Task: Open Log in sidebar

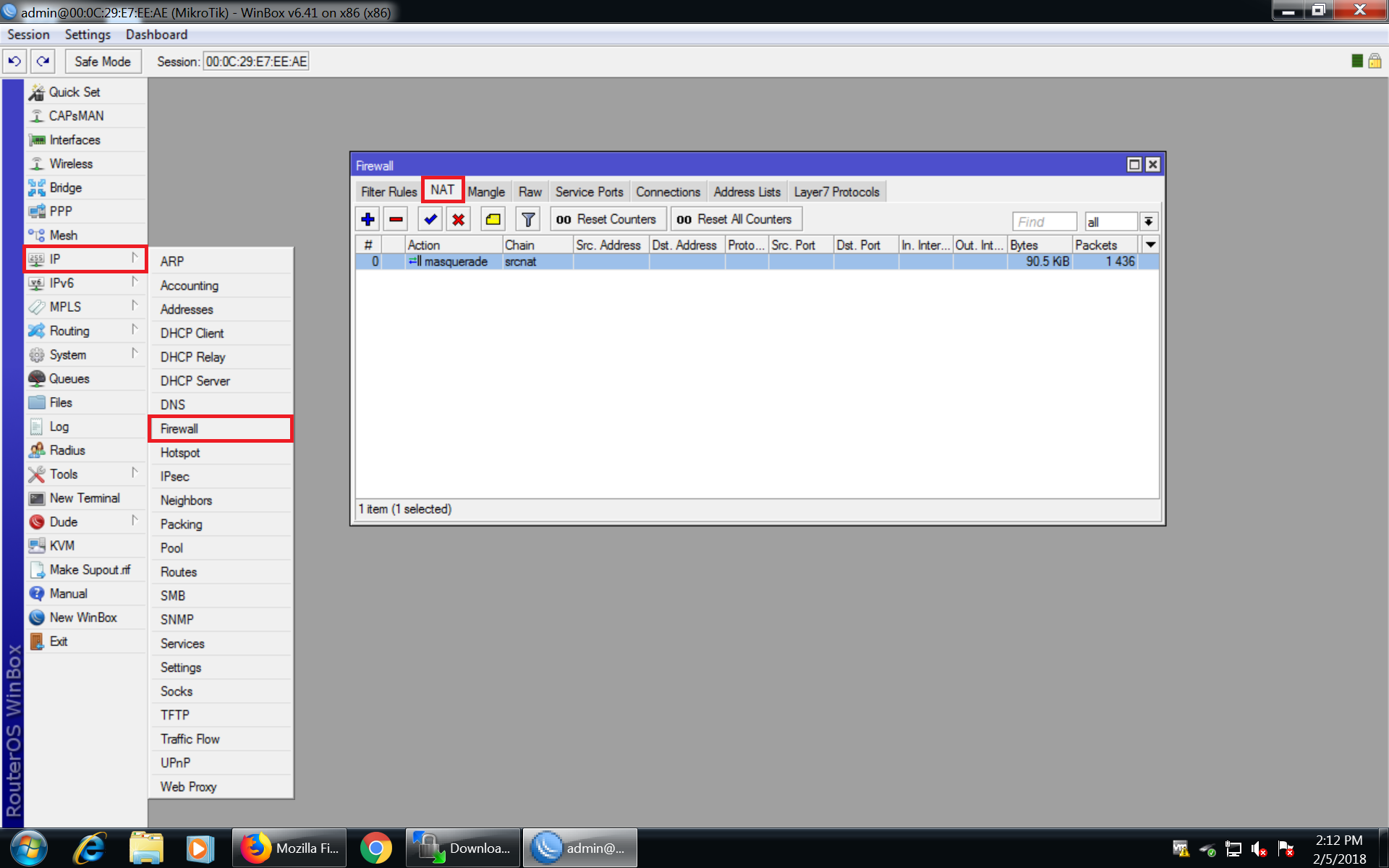Action: point(85,426)
